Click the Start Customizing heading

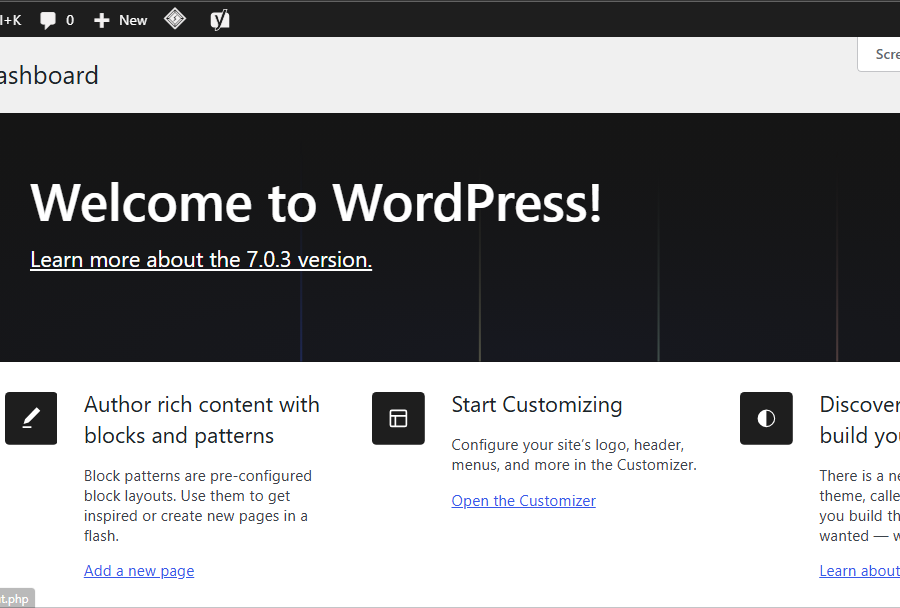537,405
